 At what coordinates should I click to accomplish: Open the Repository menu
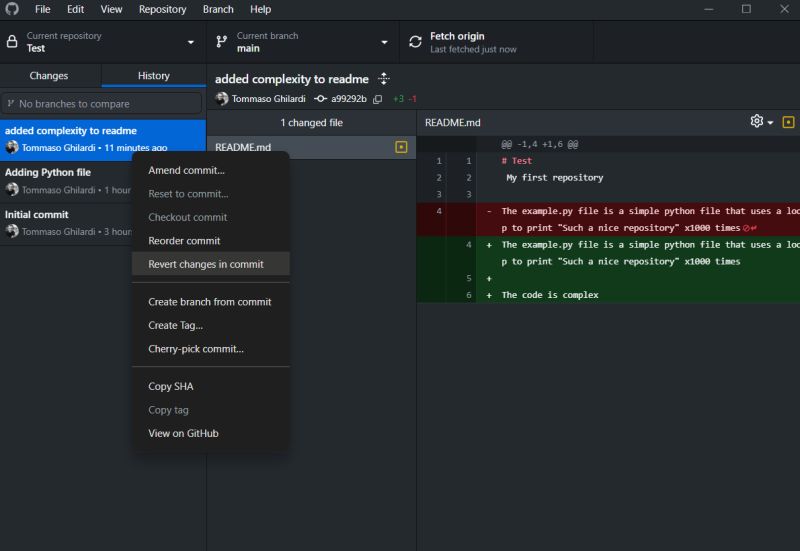[162, 9]
